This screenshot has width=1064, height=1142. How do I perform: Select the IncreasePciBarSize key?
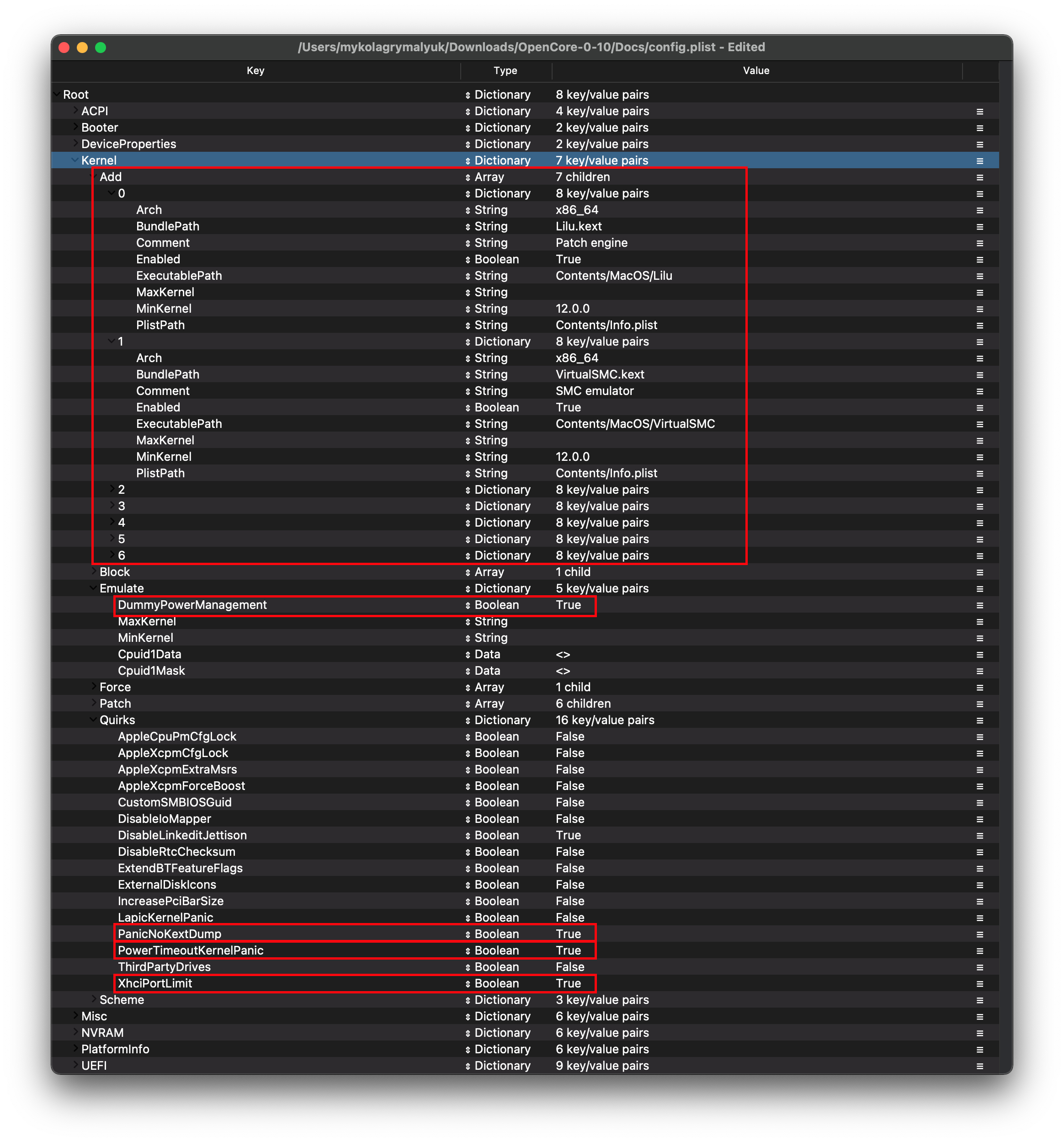[x=170, y=902]
